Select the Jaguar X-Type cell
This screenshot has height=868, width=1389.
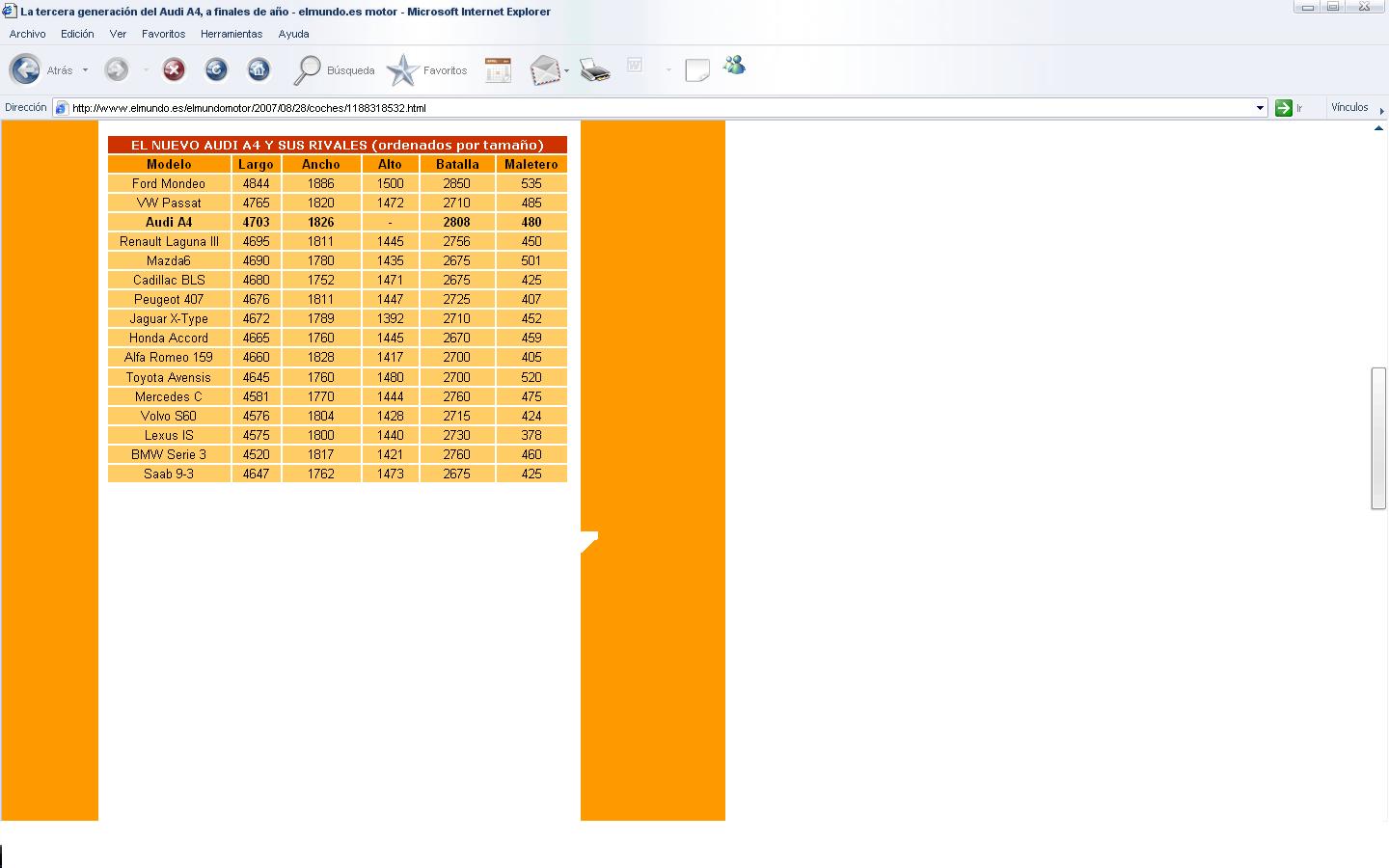(169, 318)
